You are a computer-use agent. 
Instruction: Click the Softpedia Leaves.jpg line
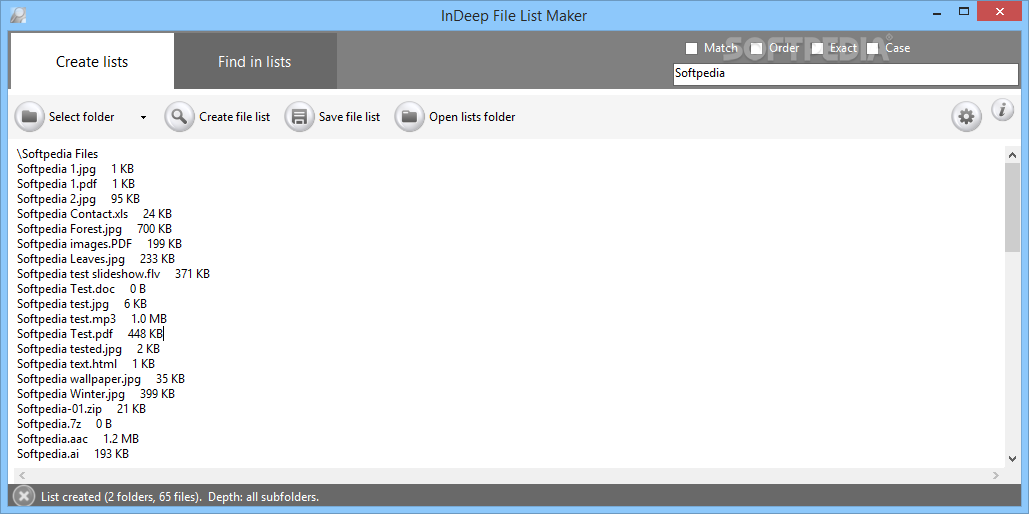[x=96, y=259]
